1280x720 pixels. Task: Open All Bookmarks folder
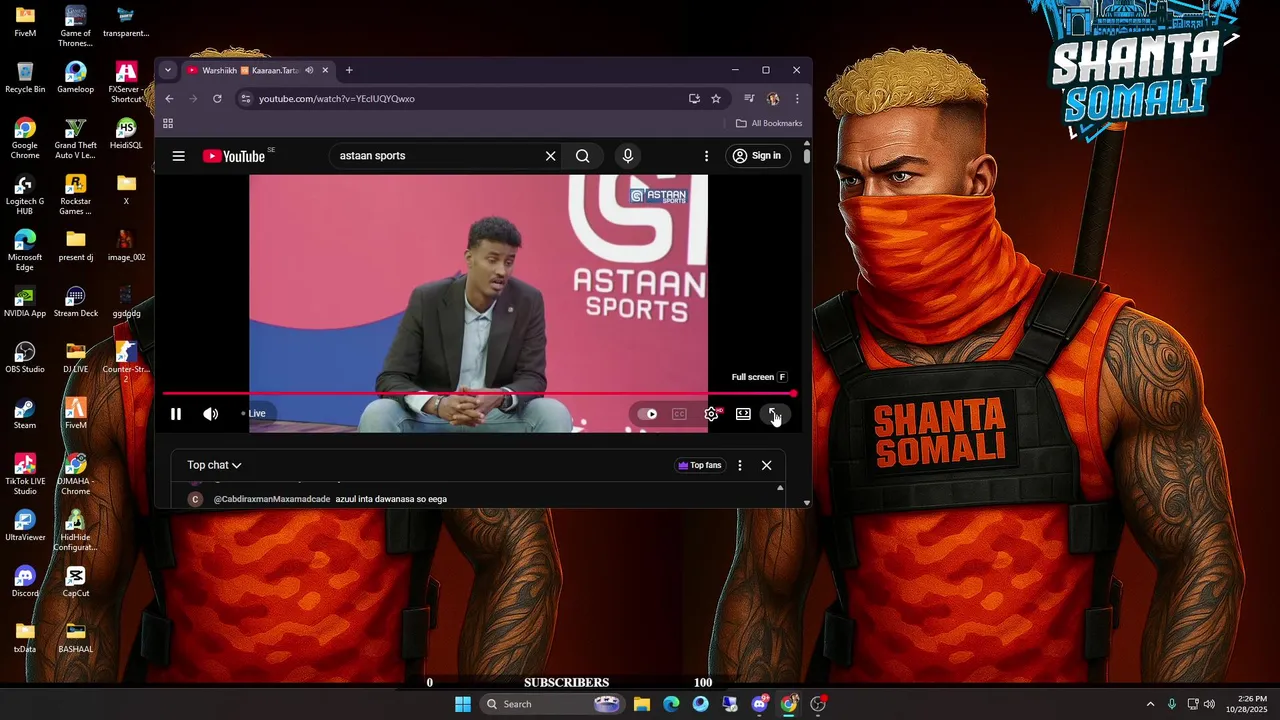769,123
